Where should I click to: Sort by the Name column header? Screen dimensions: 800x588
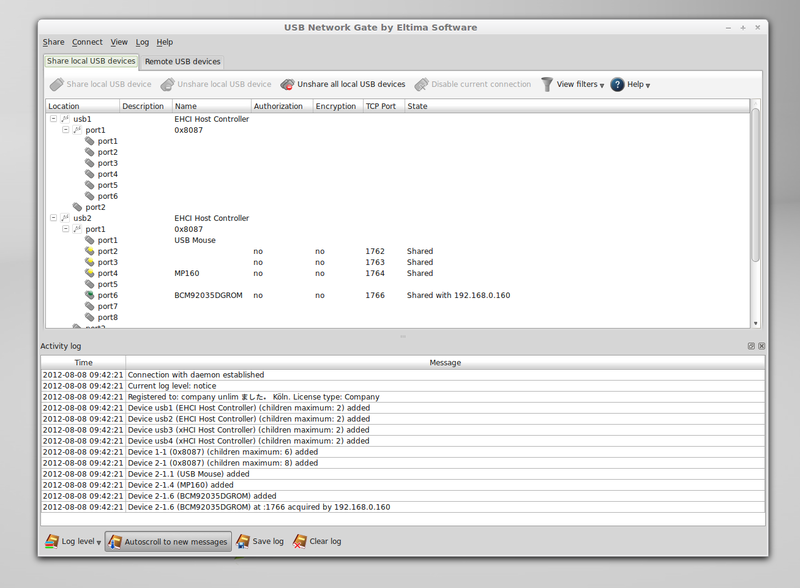212,106
